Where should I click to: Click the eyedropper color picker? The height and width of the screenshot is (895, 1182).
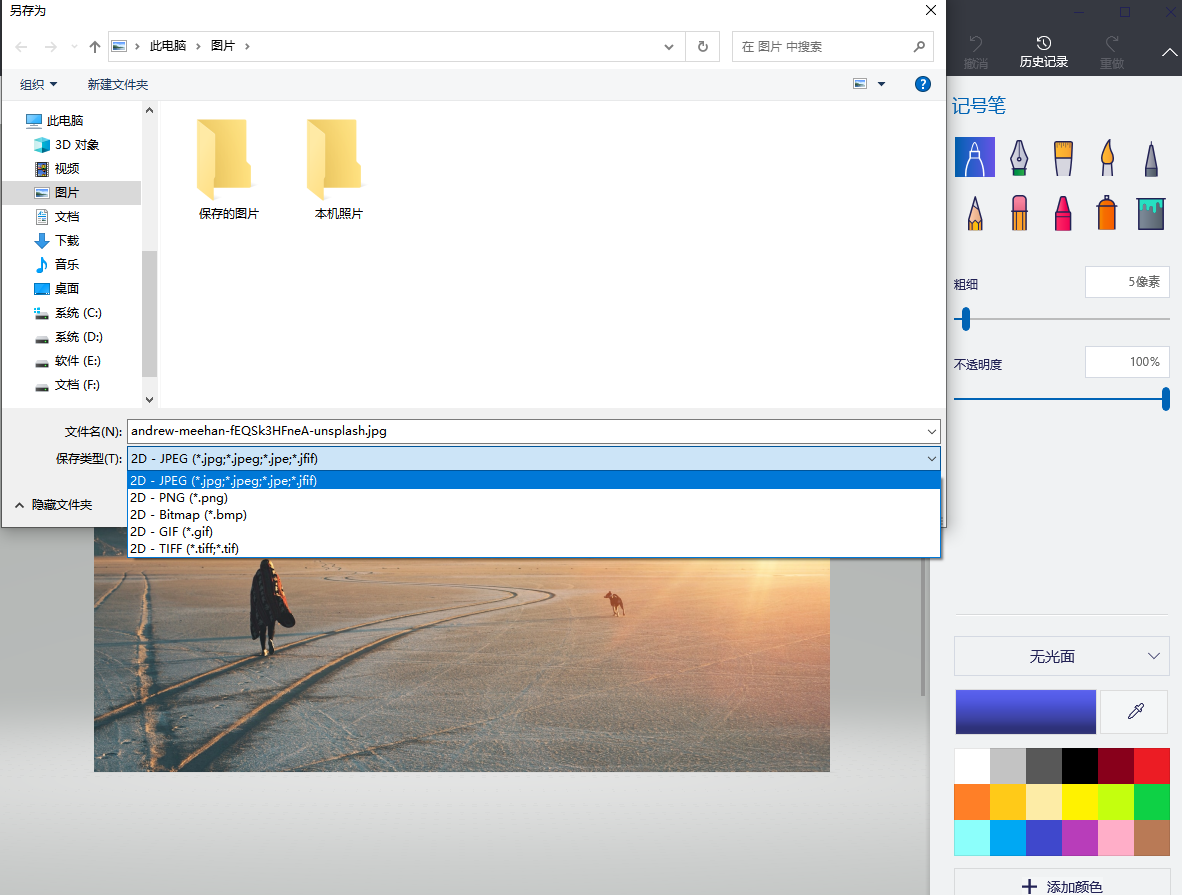(x=1135, y=711)
